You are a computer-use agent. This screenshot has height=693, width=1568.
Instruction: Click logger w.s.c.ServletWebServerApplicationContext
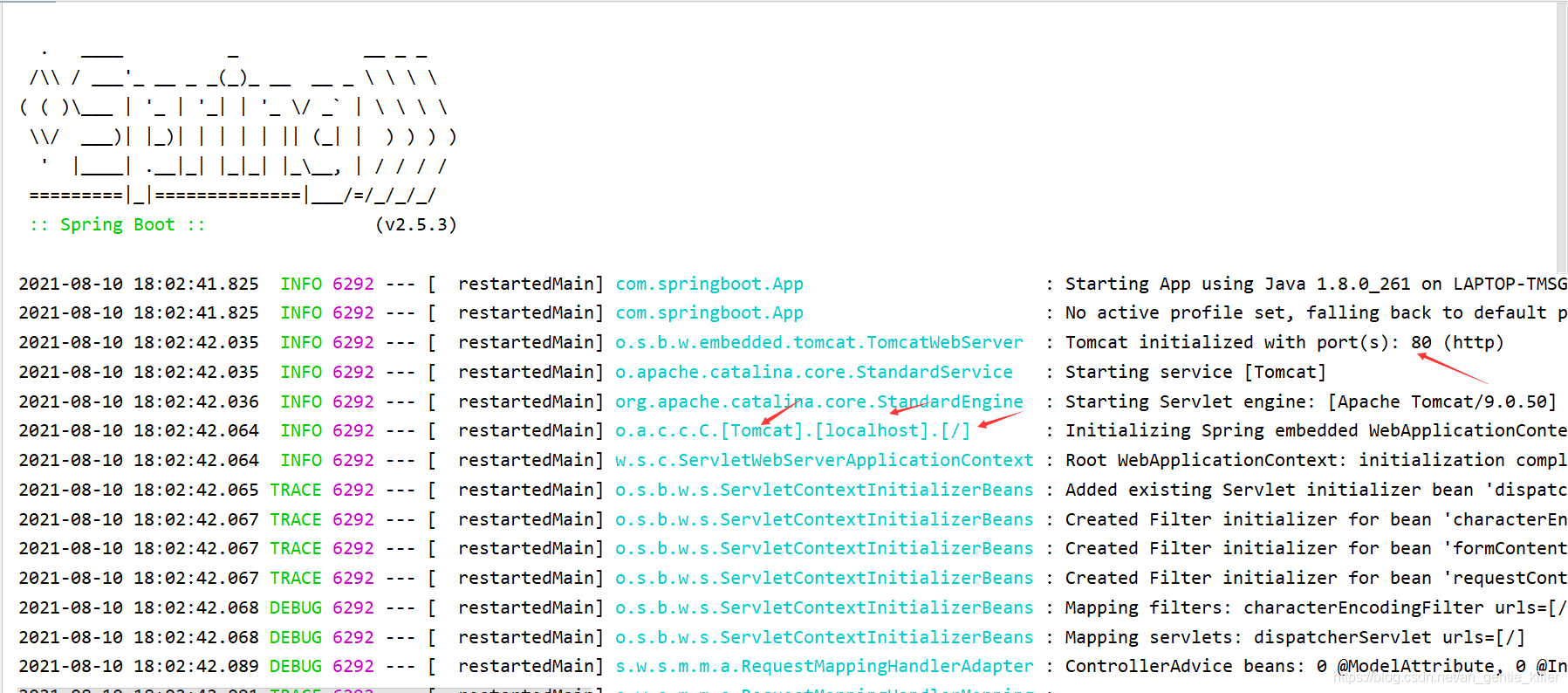(824, 460)
